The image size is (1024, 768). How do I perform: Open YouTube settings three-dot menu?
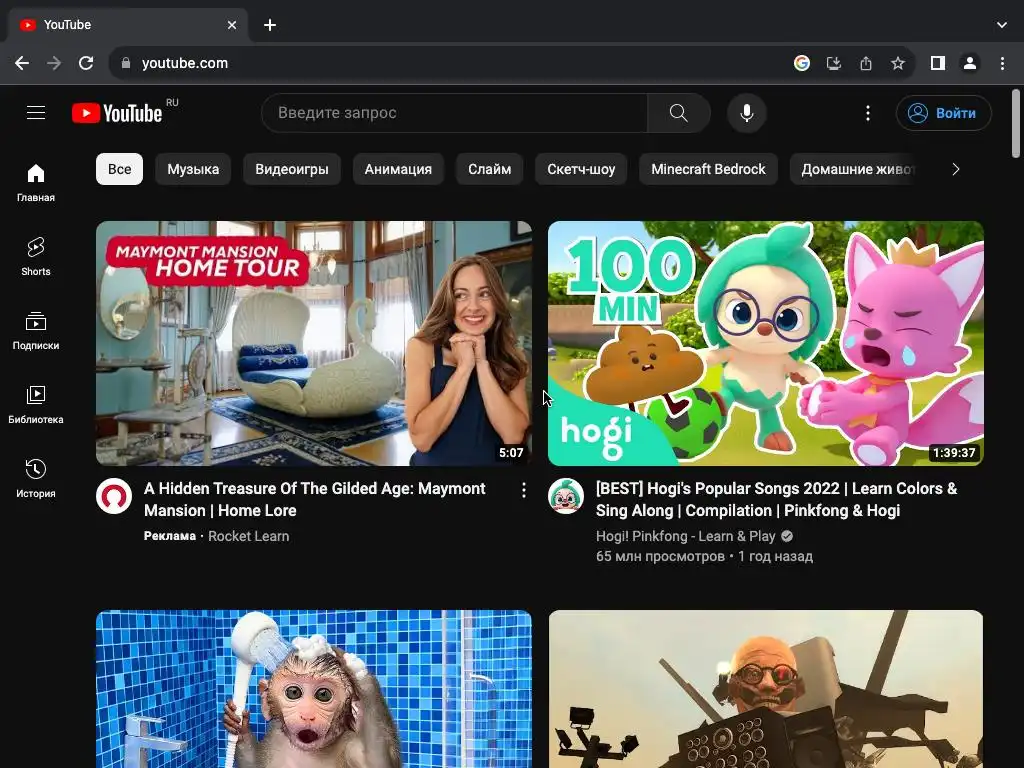tap(867, 113)
